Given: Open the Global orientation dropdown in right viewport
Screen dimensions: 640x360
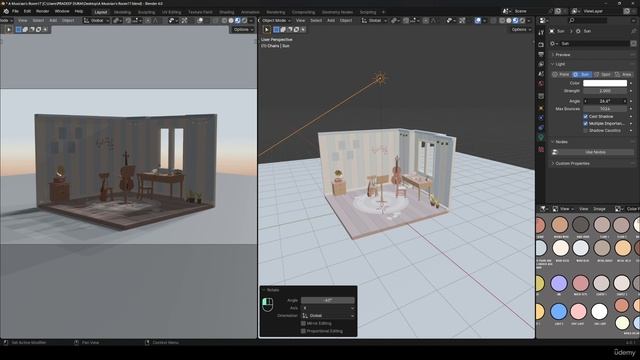Looking at the screenshot, I should [373, 20].
